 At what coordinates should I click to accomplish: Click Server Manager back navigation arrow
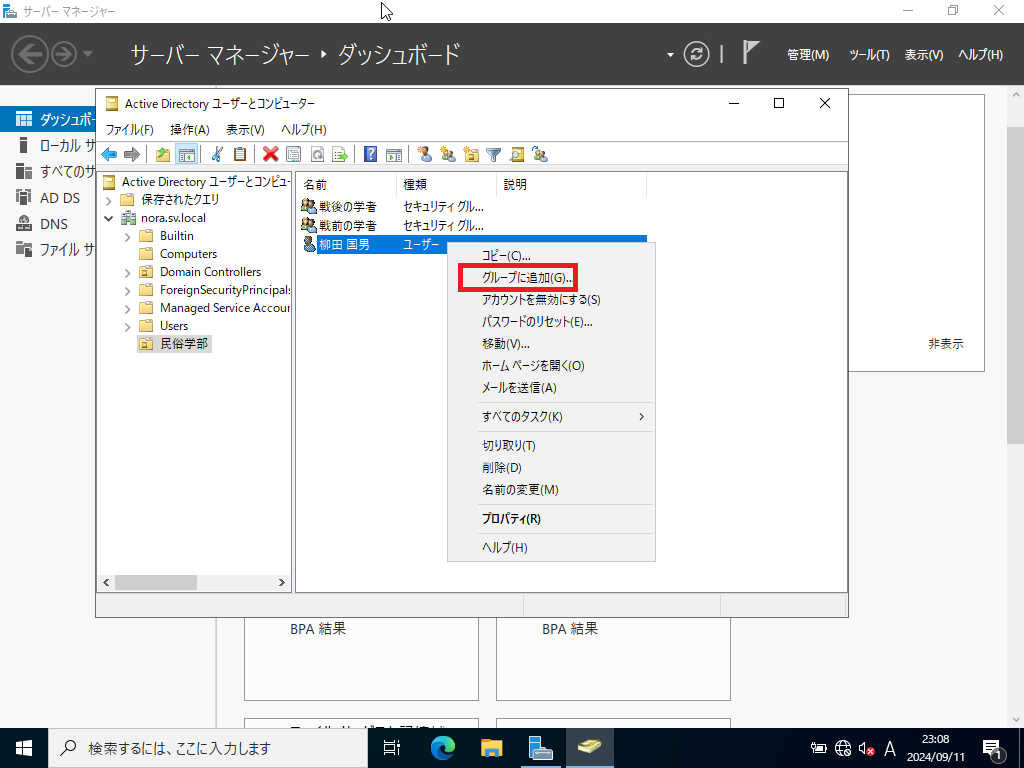(30, 54)
